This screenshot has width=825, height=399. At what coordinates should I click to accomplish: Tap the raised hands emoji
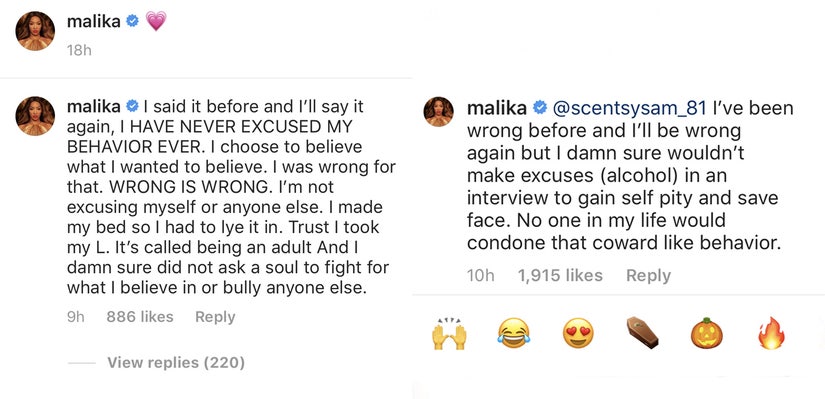pos(449,334)
